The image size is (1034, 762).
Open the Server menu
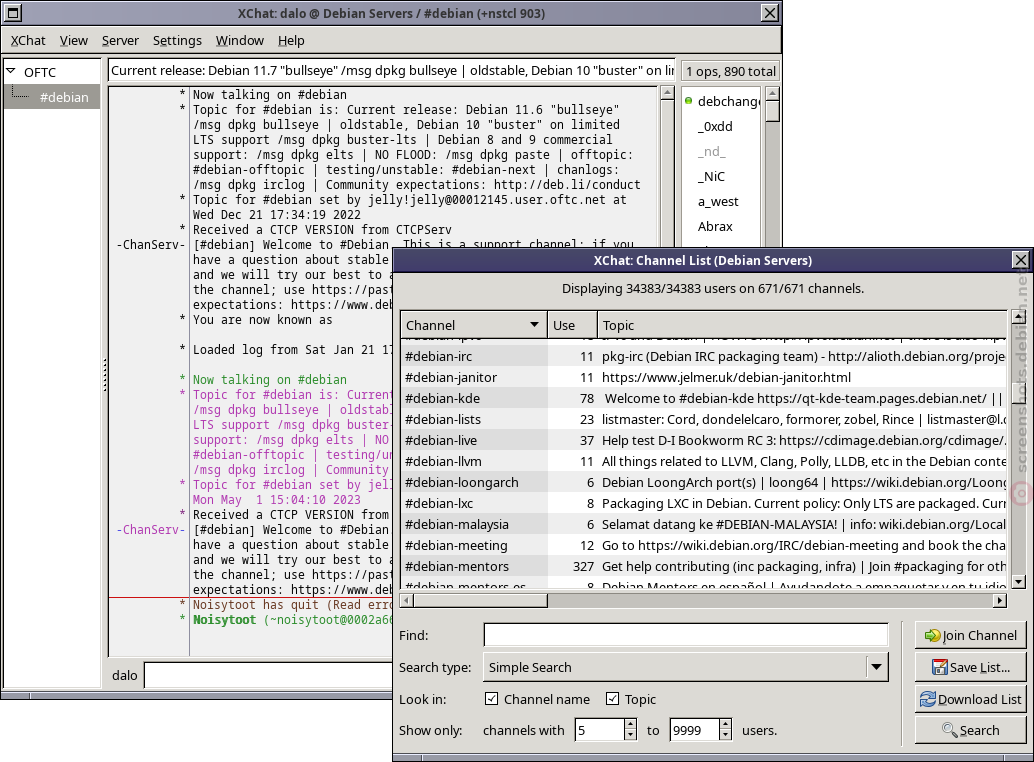(120, 41)
